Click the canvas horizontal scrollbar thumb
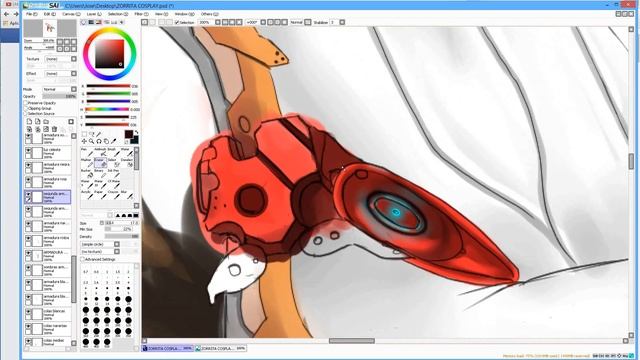640x360 pixels. (x=351, y=341)
